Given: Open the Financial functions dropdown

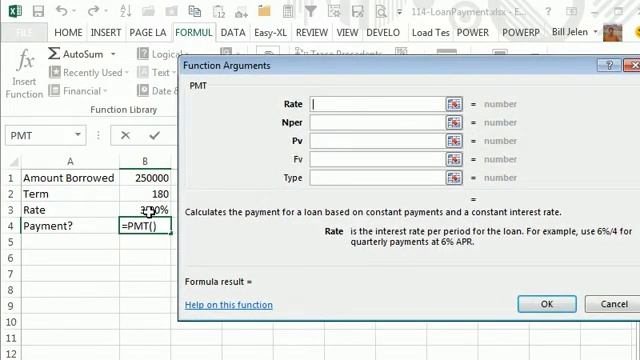Looking at the screenshot, I should click(x=105, y=91).
